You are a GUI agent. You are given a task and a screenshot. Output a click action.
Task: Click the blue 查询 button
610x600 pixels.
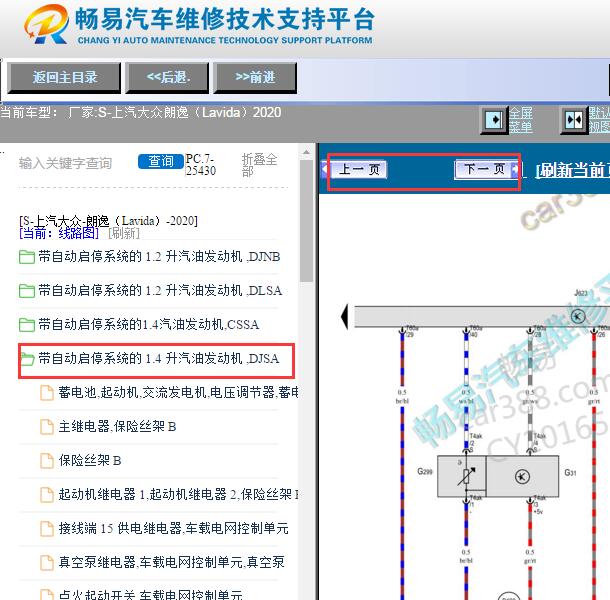pos(161,161)
